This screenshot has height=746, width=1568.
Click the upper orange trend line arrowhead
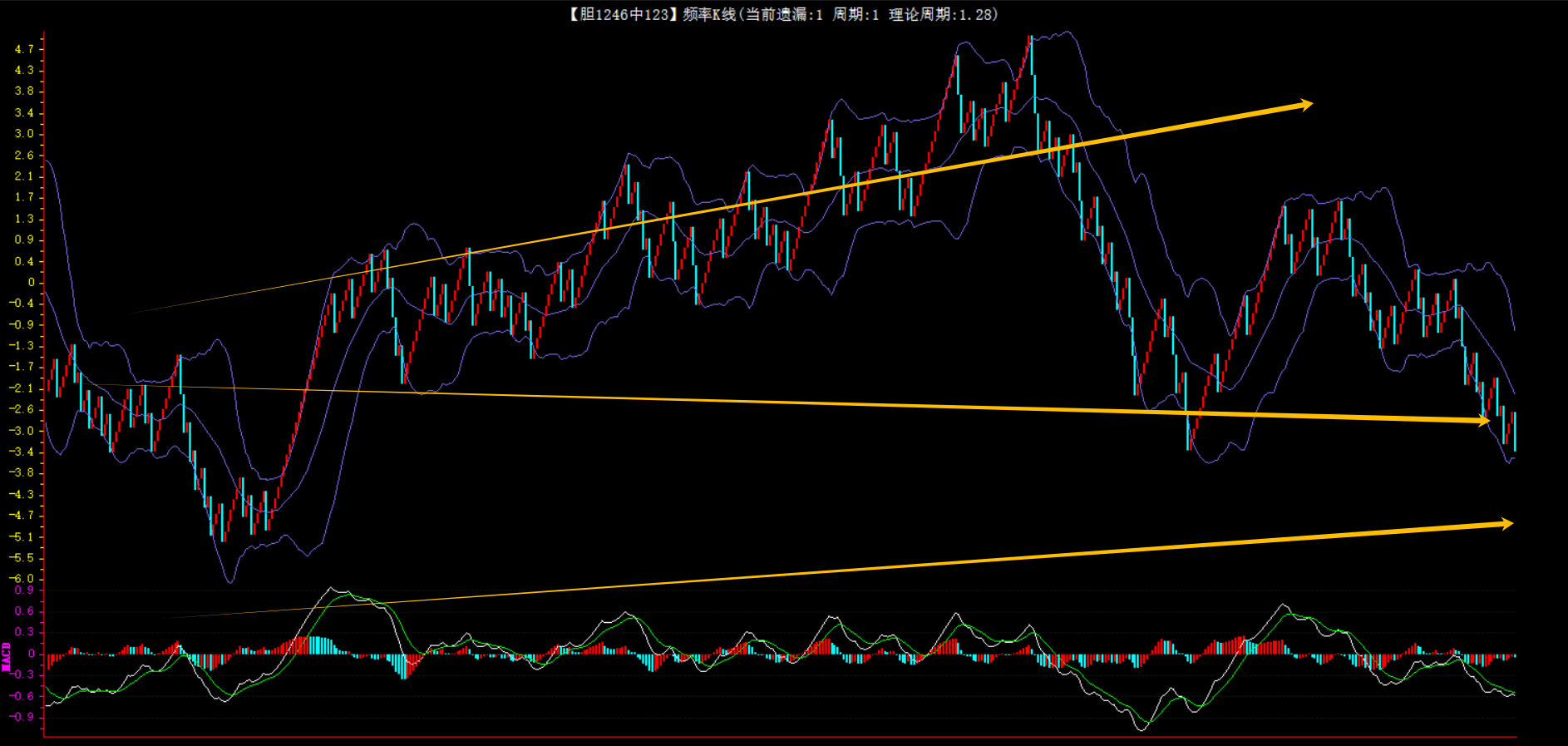(x=1305, y=105)
